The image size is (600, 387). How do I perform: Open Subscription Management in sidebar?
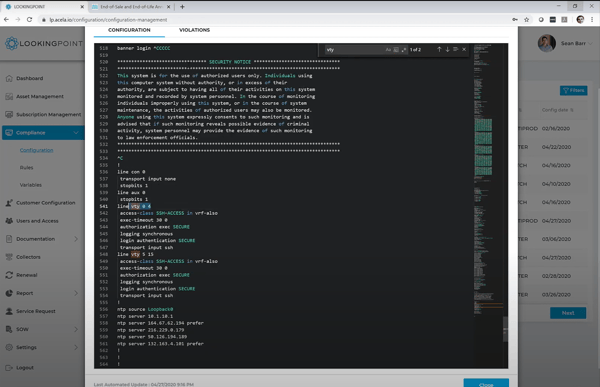[x=48, y=114]
